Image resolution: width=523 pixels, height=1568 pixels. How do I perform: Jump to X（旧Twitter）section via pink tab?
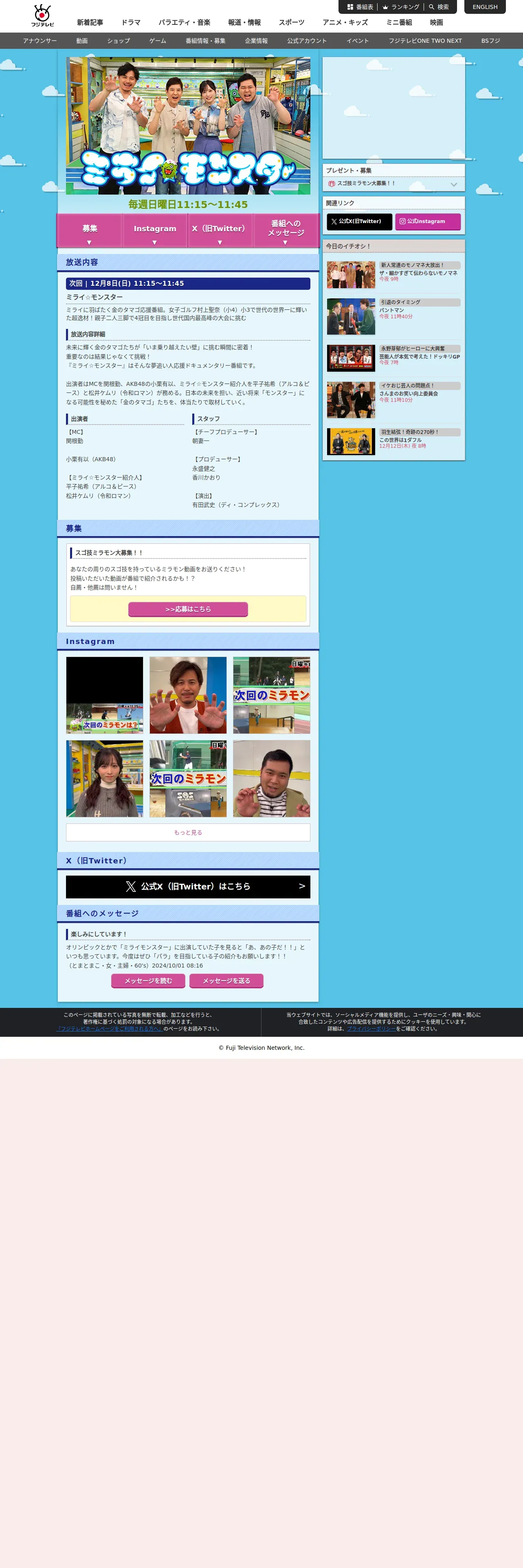pyautogui.click(x=220, y=231)
